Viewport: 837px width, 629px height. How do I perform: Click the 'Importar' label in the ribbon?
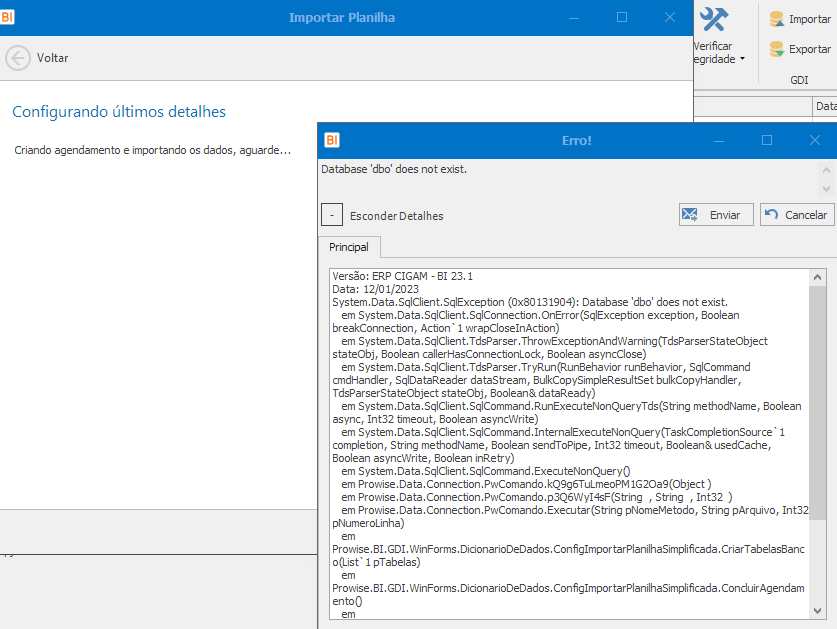point(810,19)
